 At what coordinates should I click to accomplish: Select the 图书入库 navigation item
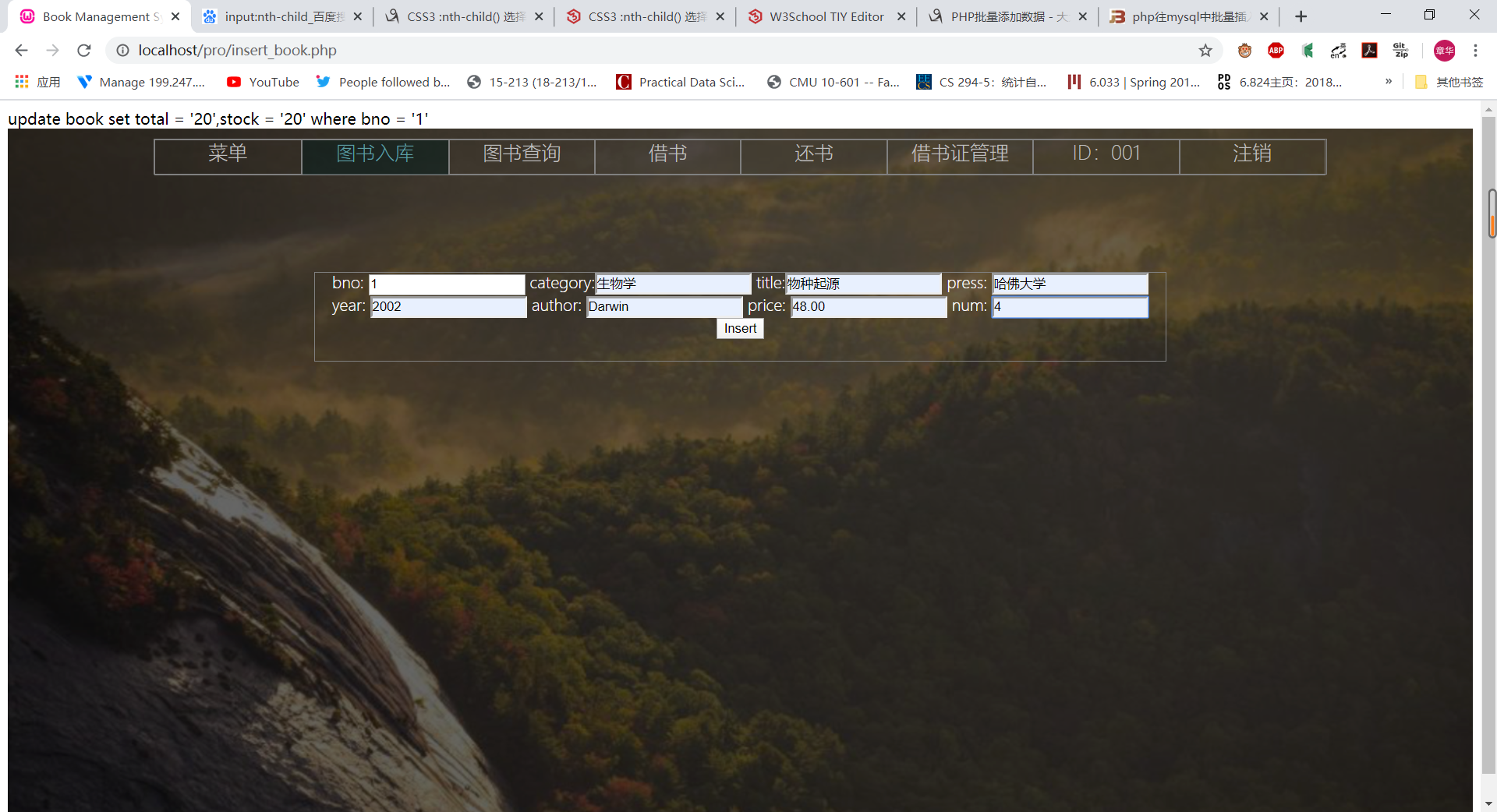click(375, 156)
